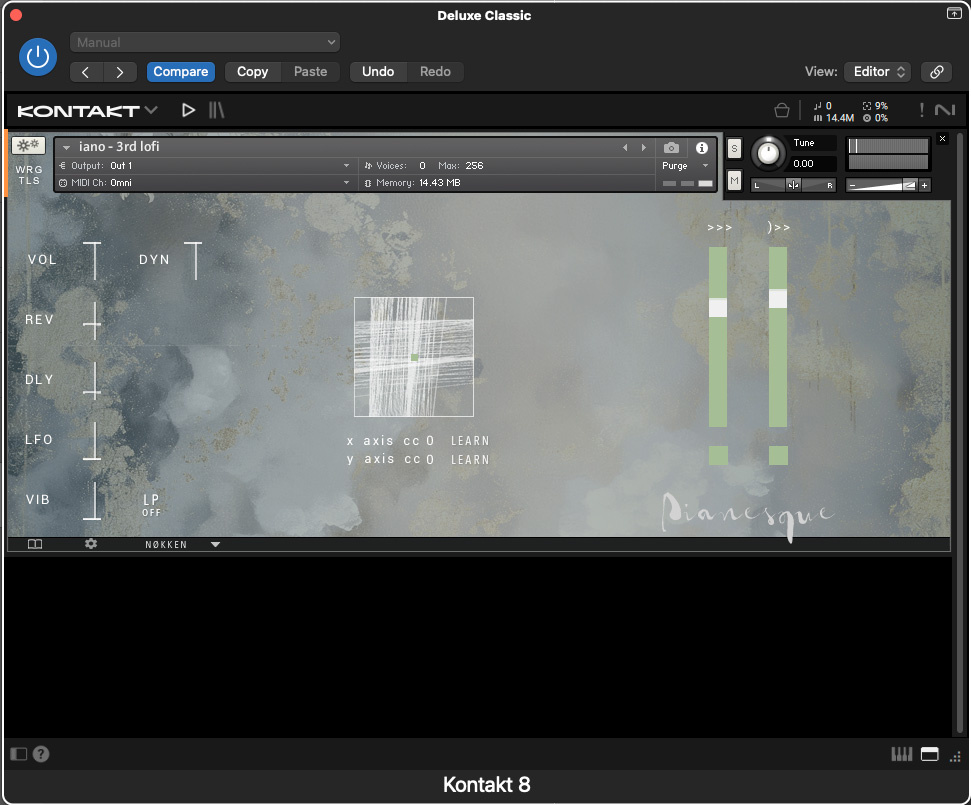Screen dimensions: 971x805
Task: Click the snapshot camera icon
Action: coord(671,147)
